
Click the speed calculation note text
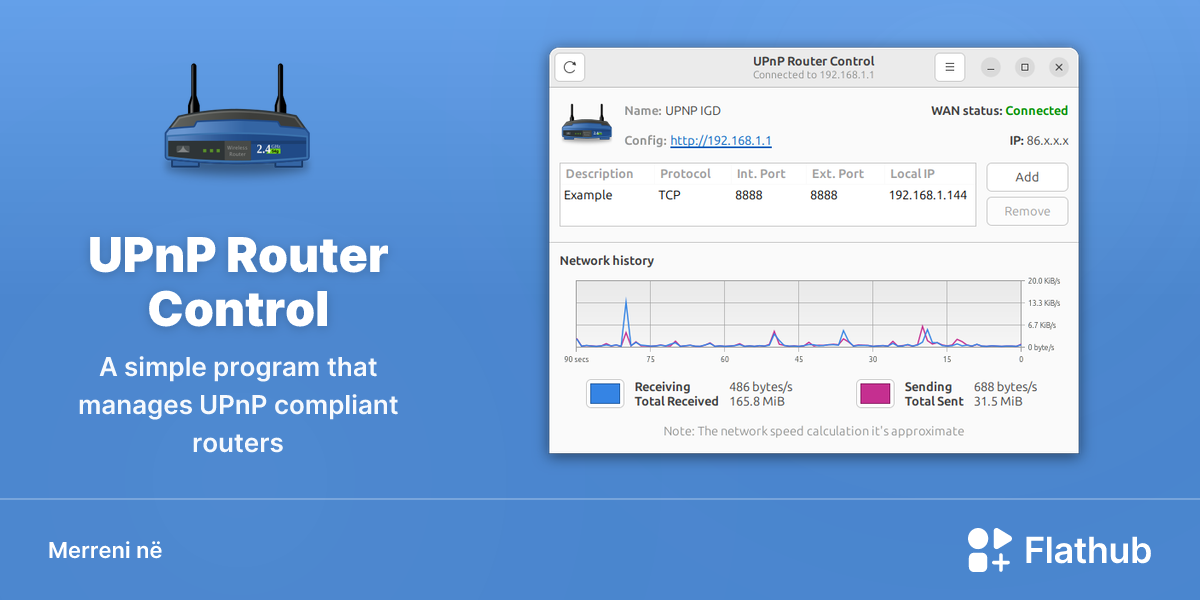814,431
